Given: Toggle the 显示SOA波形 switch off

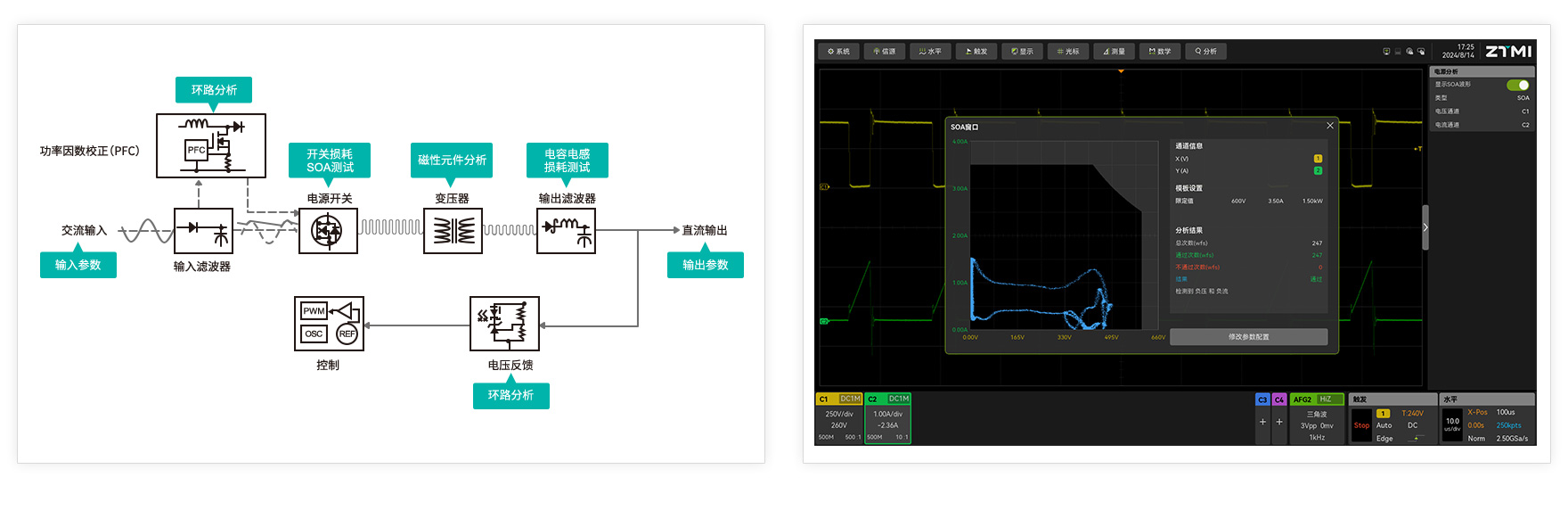Looking at the screenshot, I should click(1517, 85).
